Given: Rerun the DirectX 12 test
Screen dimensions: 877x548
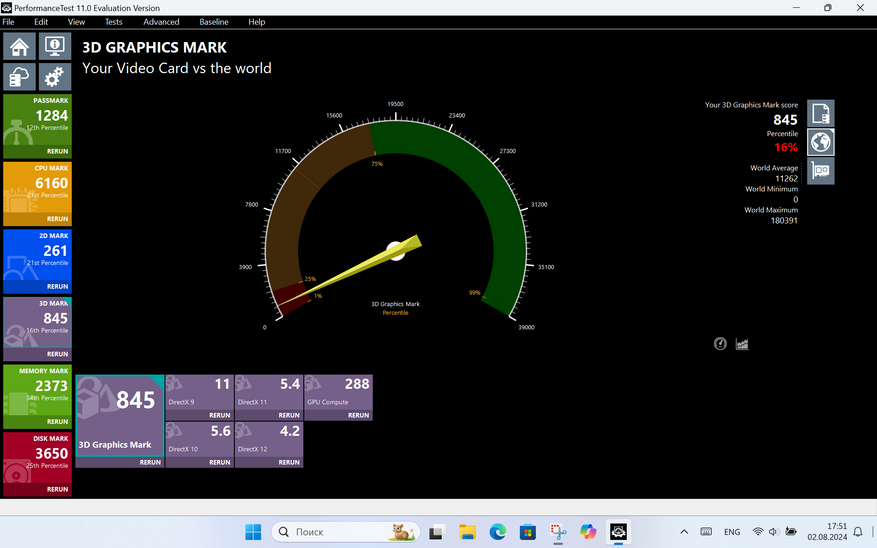Looking at the screenshot, I should point(288,462).
